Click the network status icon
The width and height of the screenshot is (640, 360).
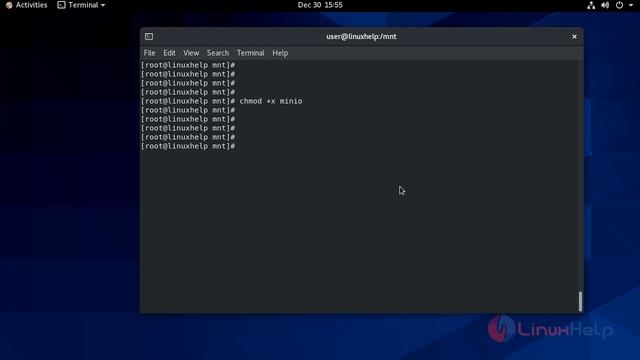[591, 5]
